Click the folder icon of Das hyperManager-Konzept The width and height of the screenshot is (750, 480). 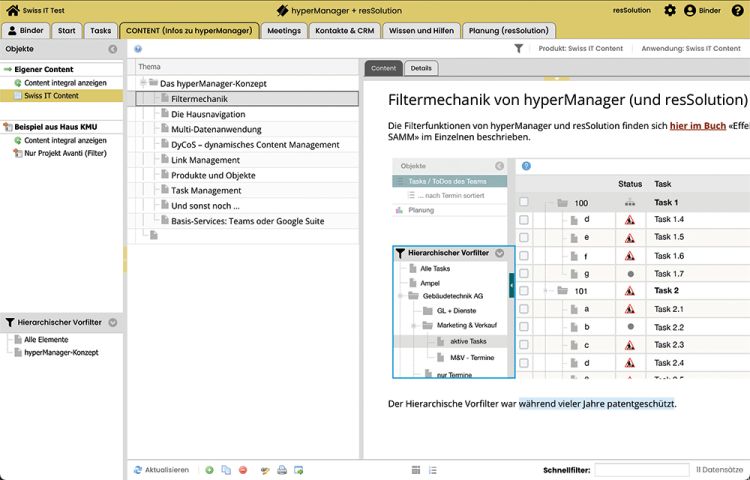(153, 83)
